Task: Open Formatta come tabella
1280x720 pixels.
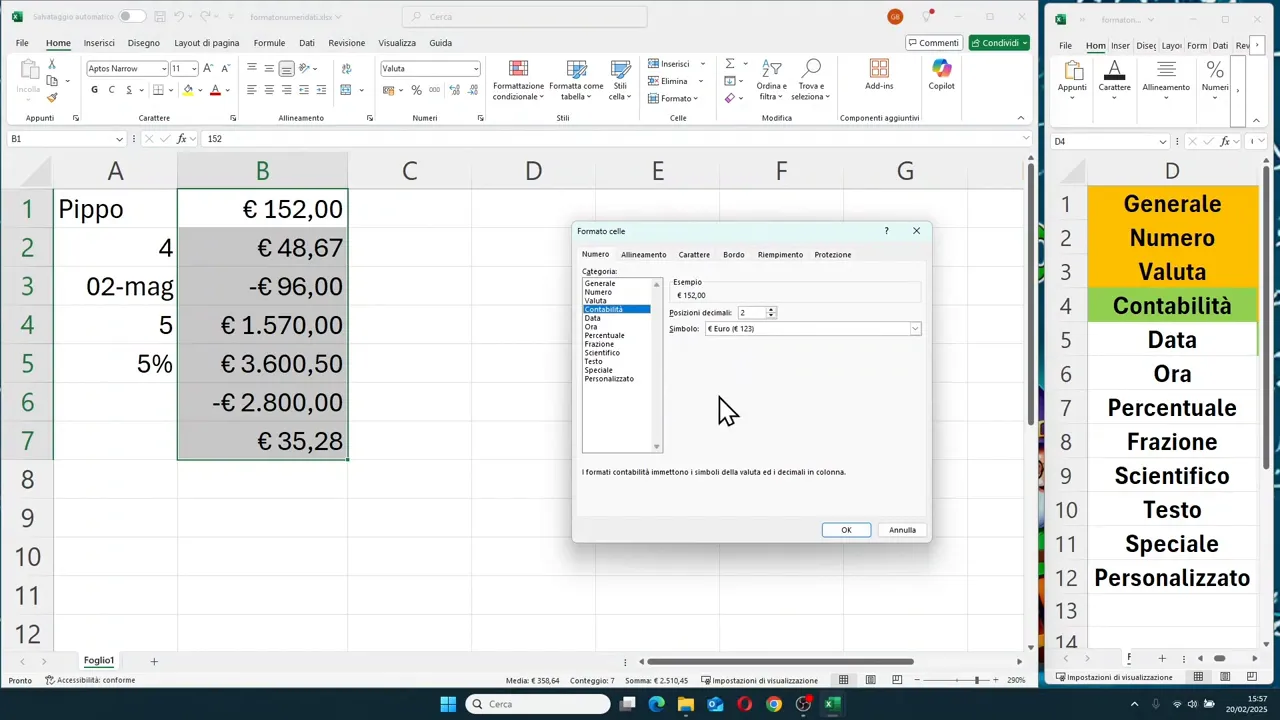Action: click(x=576, y=80)
